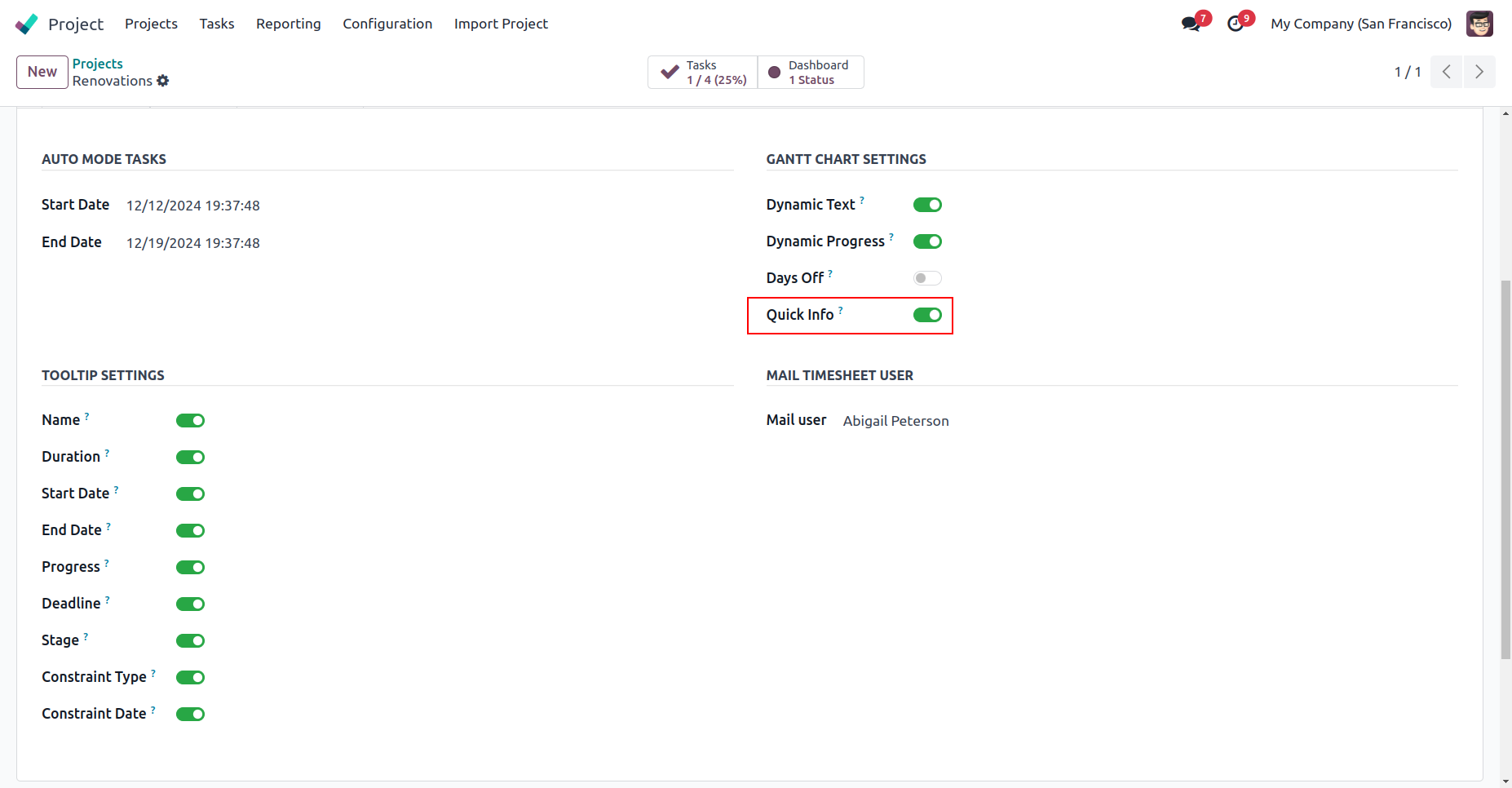Click the user avatar picture
This screenshot has height=788, width=1512.
(1479, 24)
